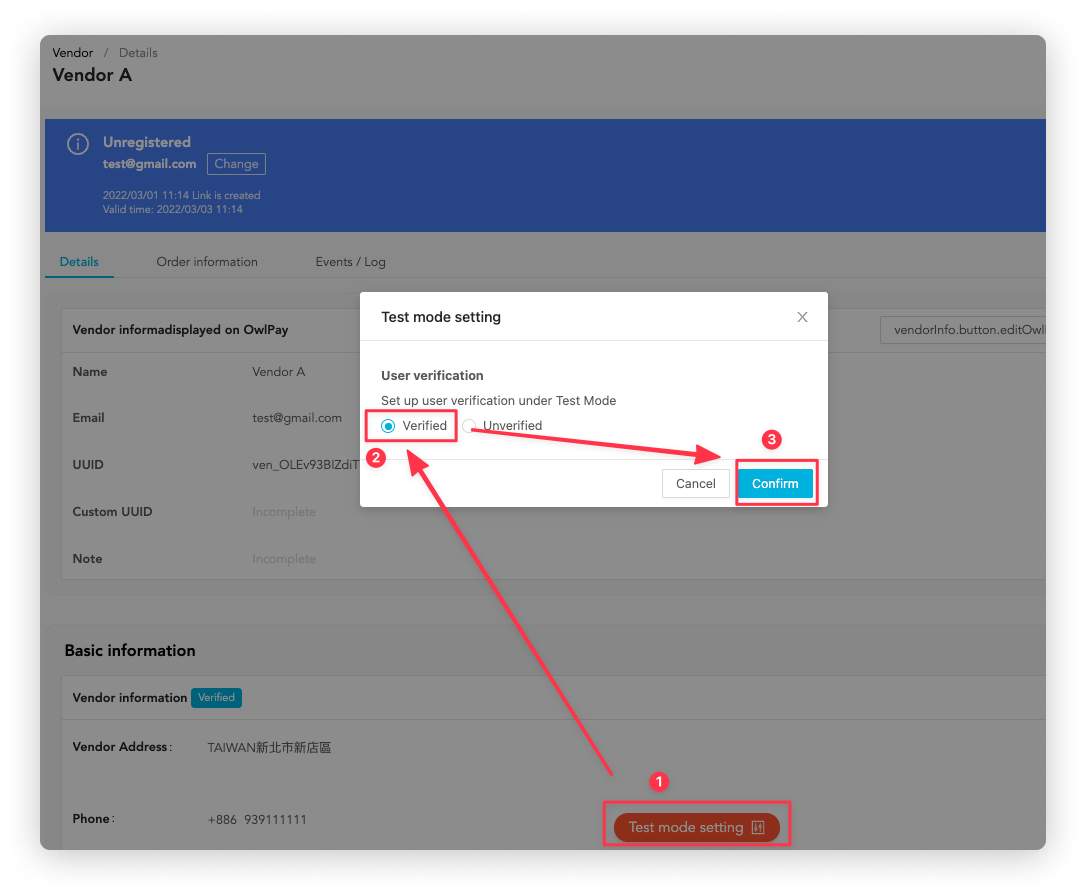Select the Unverified radio option
Screen dimensions: 1086x895
pyautogui.click(x=470, y=425)
